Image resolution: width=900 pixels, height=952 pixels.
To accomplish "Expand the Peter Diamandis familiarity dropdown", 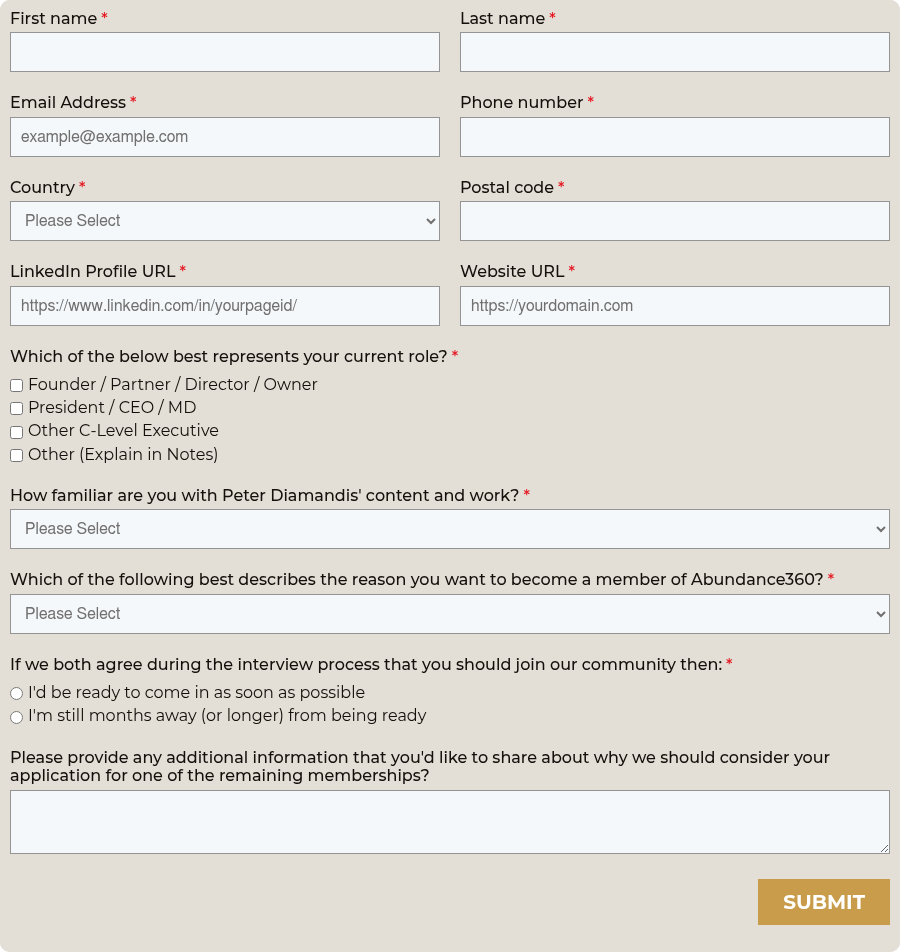I will (x=449, y=529).
